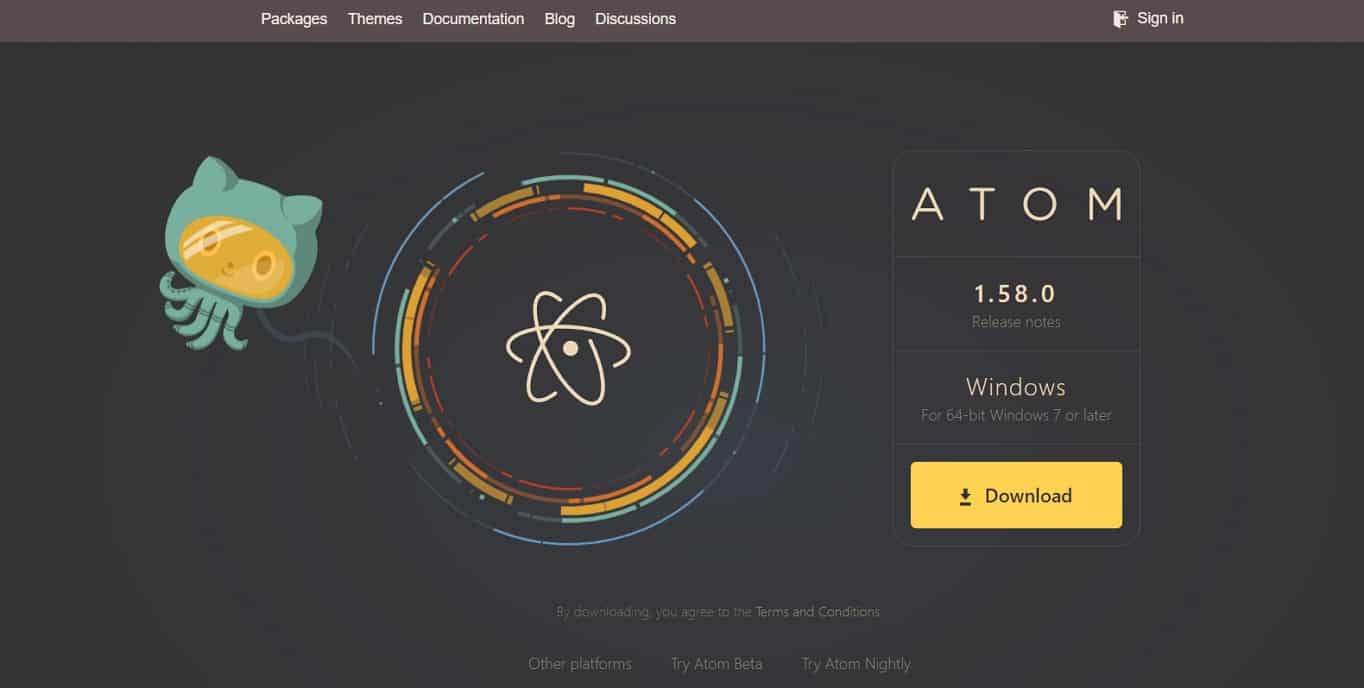
Task: Visit the Blog page
Action: click(x=560, y=19)
